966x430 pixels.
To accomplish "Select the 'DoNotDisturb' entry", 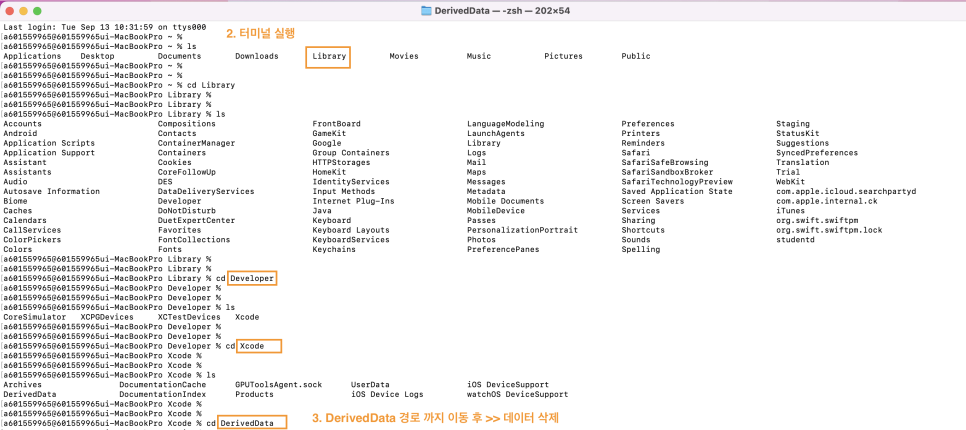I will pyautogui.click(x=187, y=211).
